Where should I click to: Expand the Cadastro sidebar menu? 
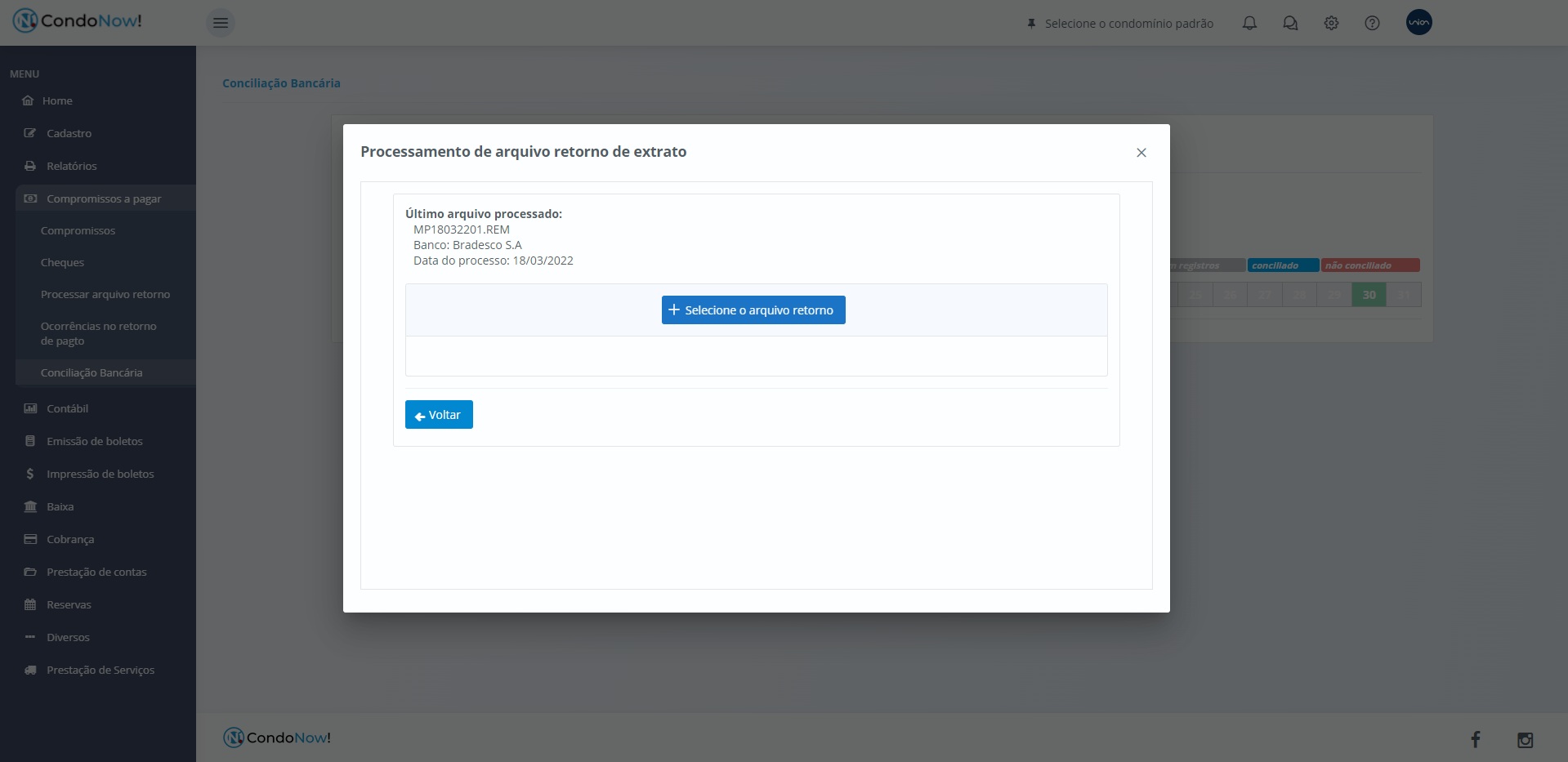pos(69,133)
